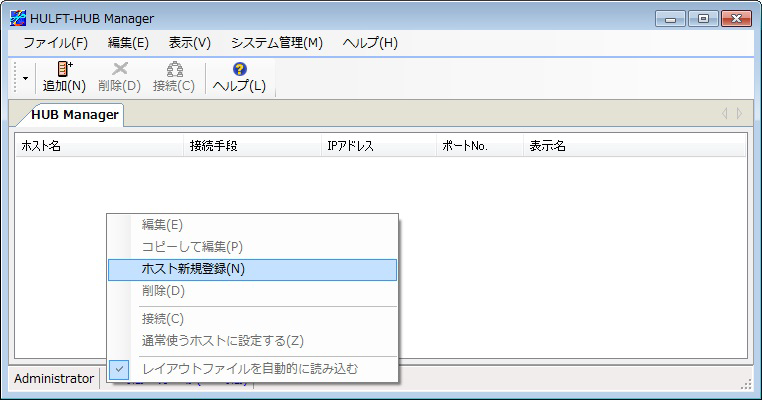Open the Help (ヘルプ(L)) toolbar icon
Viewport: 762px width, 400px height.
239,77
